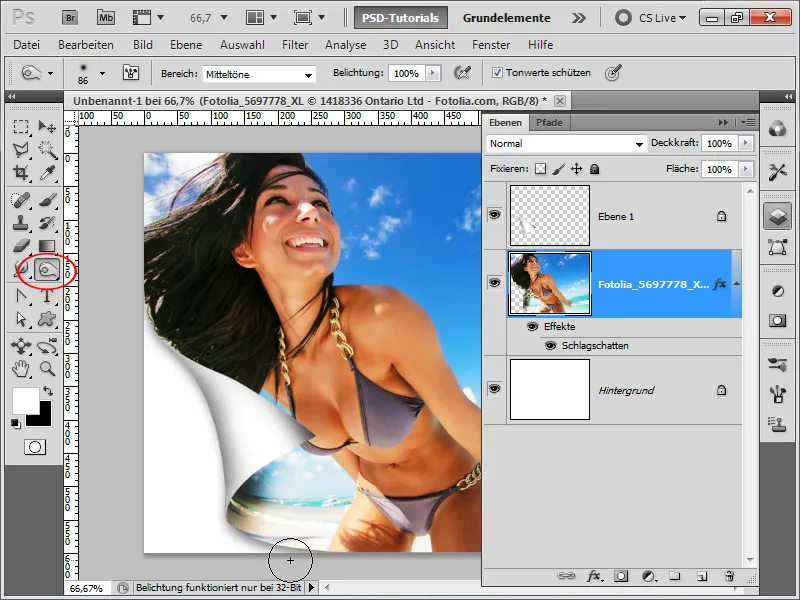The image size is (800, 600).
Task: Open the Fenster menu
Action: 491,45
